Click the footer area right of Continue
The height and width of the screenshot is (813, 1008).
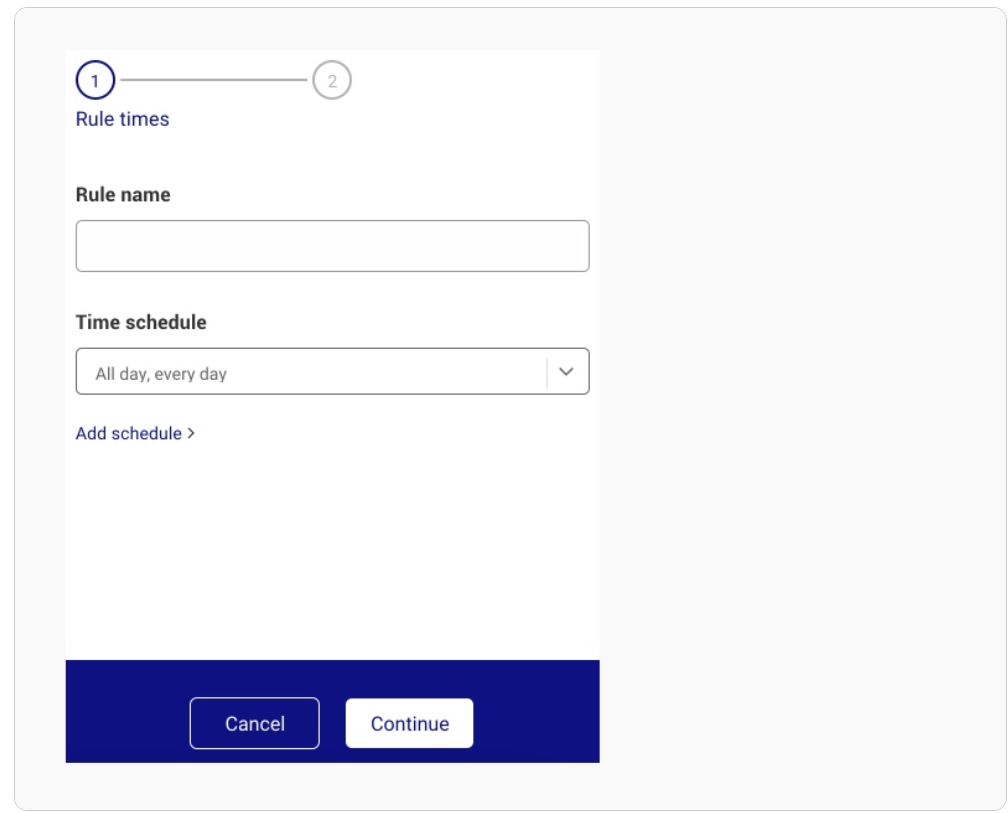pos(537,712)
